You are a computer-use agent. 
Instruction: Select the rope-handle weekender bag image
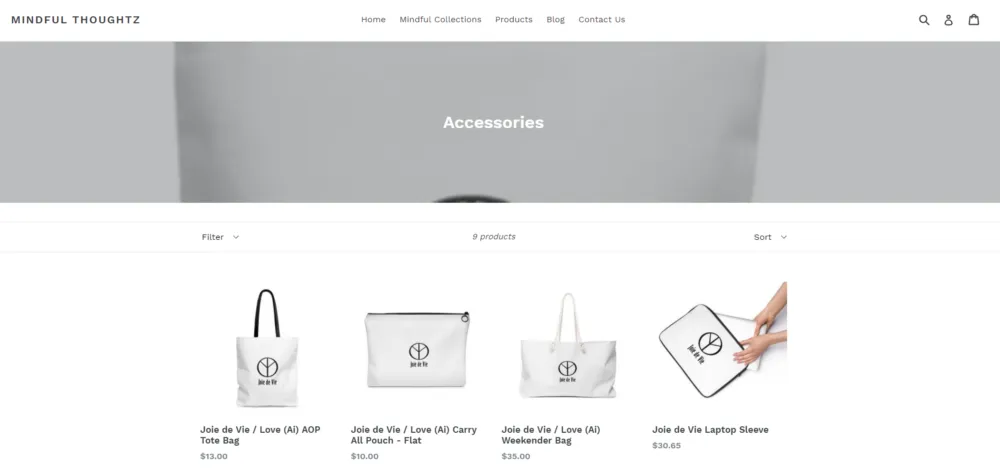click(568, 345)
